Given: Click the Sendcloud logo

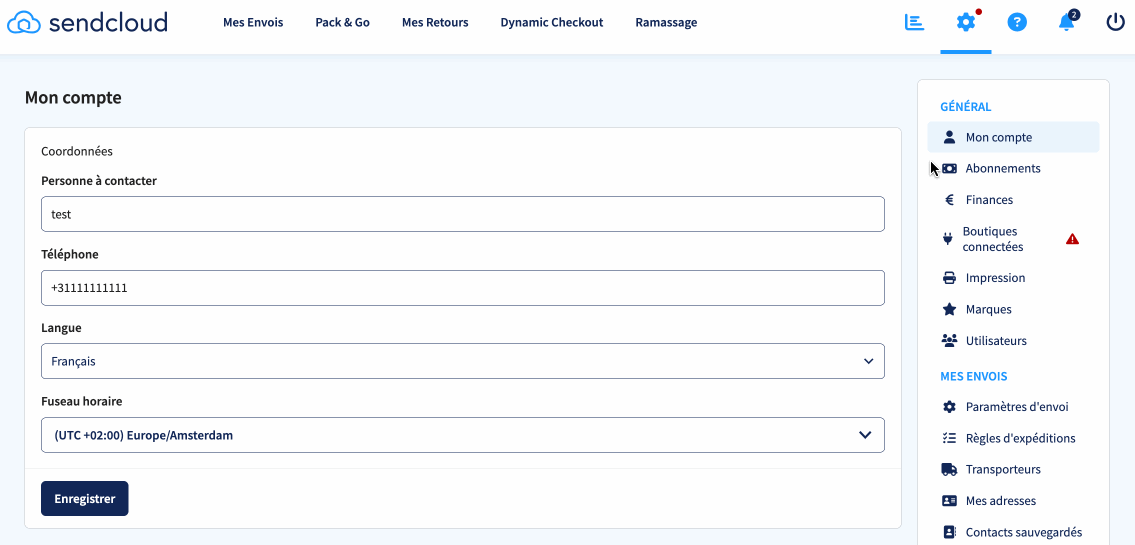Looking at the screenshot, I should (87, 22).
